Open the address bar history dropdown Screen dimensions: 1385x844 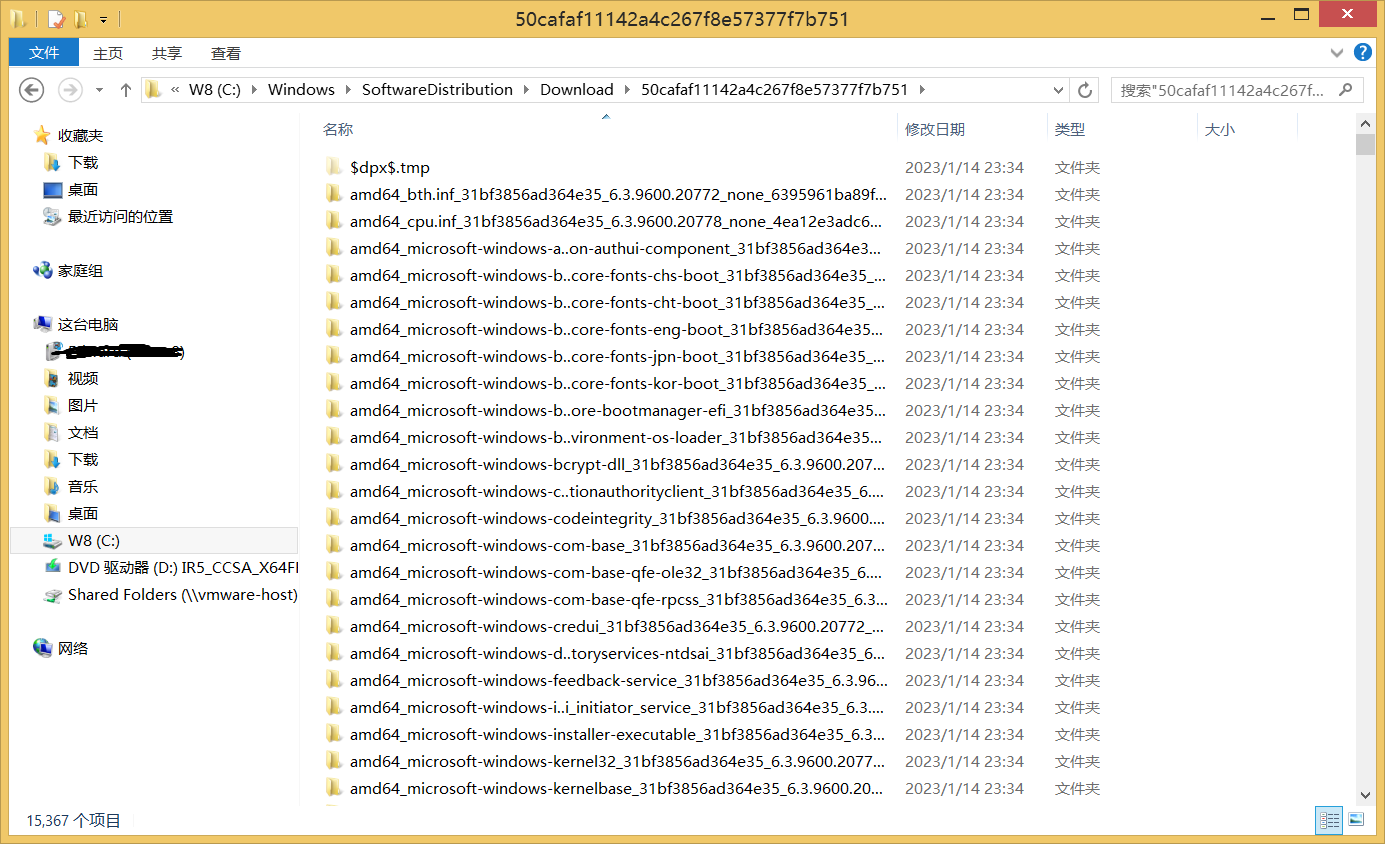[x=1059, y=89]
